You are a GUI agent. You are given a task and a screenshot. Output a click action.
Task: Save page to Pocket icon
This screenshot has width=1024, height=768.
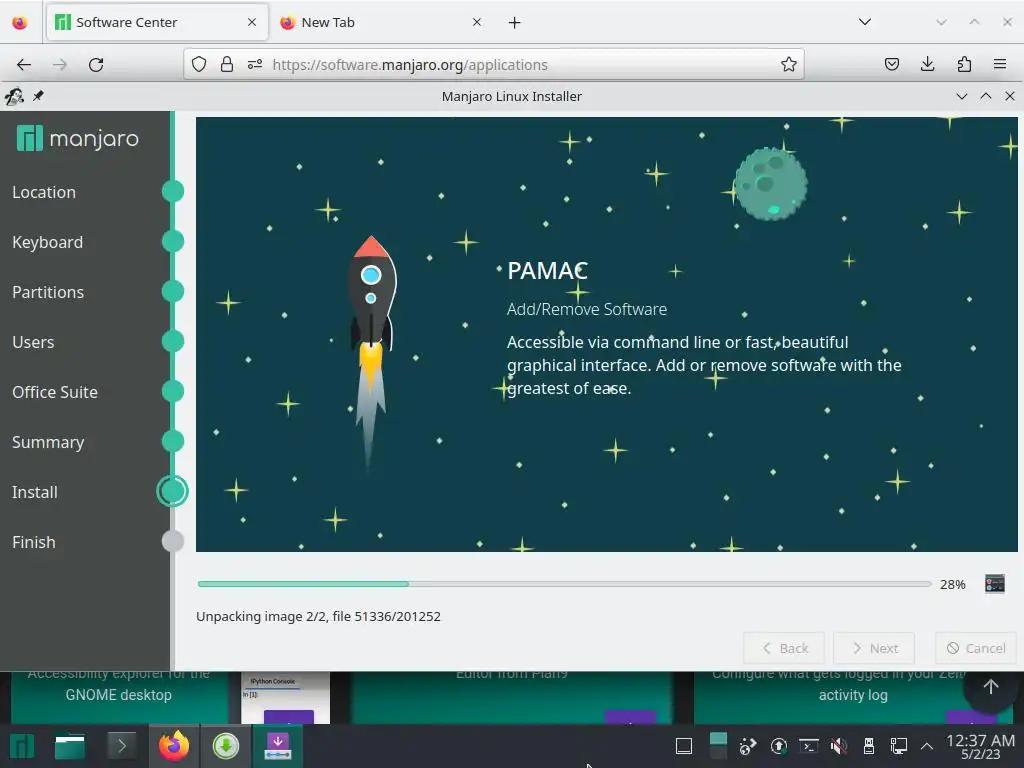(x=891, y=64)
